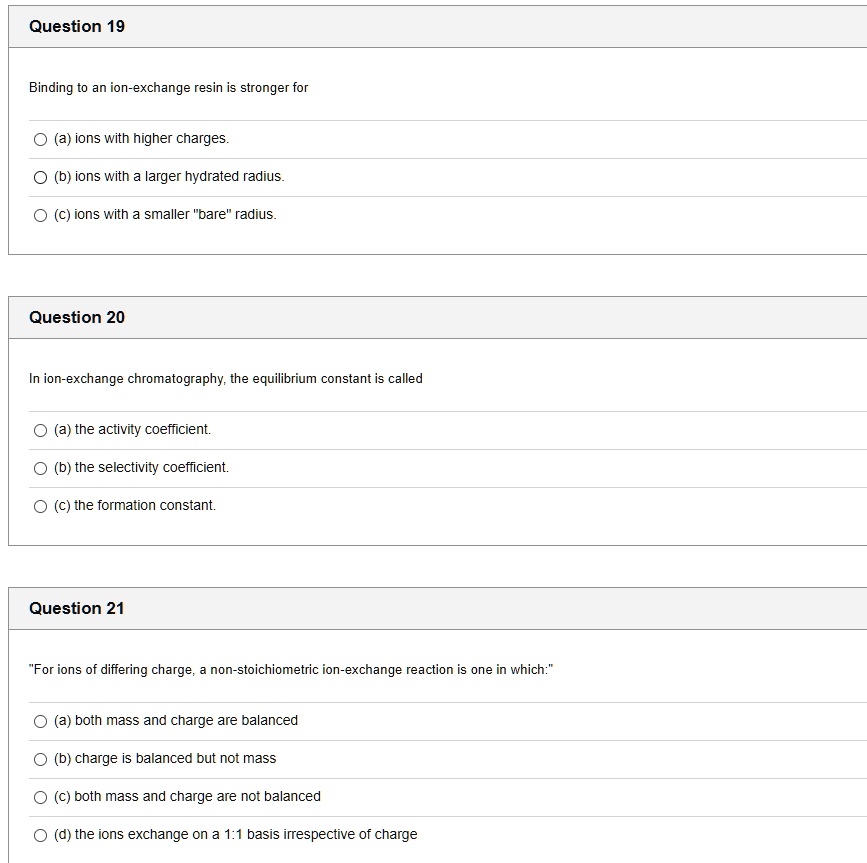Screen dimensions: 867x863
Task: Choose (c) the formation constant
Action: coord(40,506)
